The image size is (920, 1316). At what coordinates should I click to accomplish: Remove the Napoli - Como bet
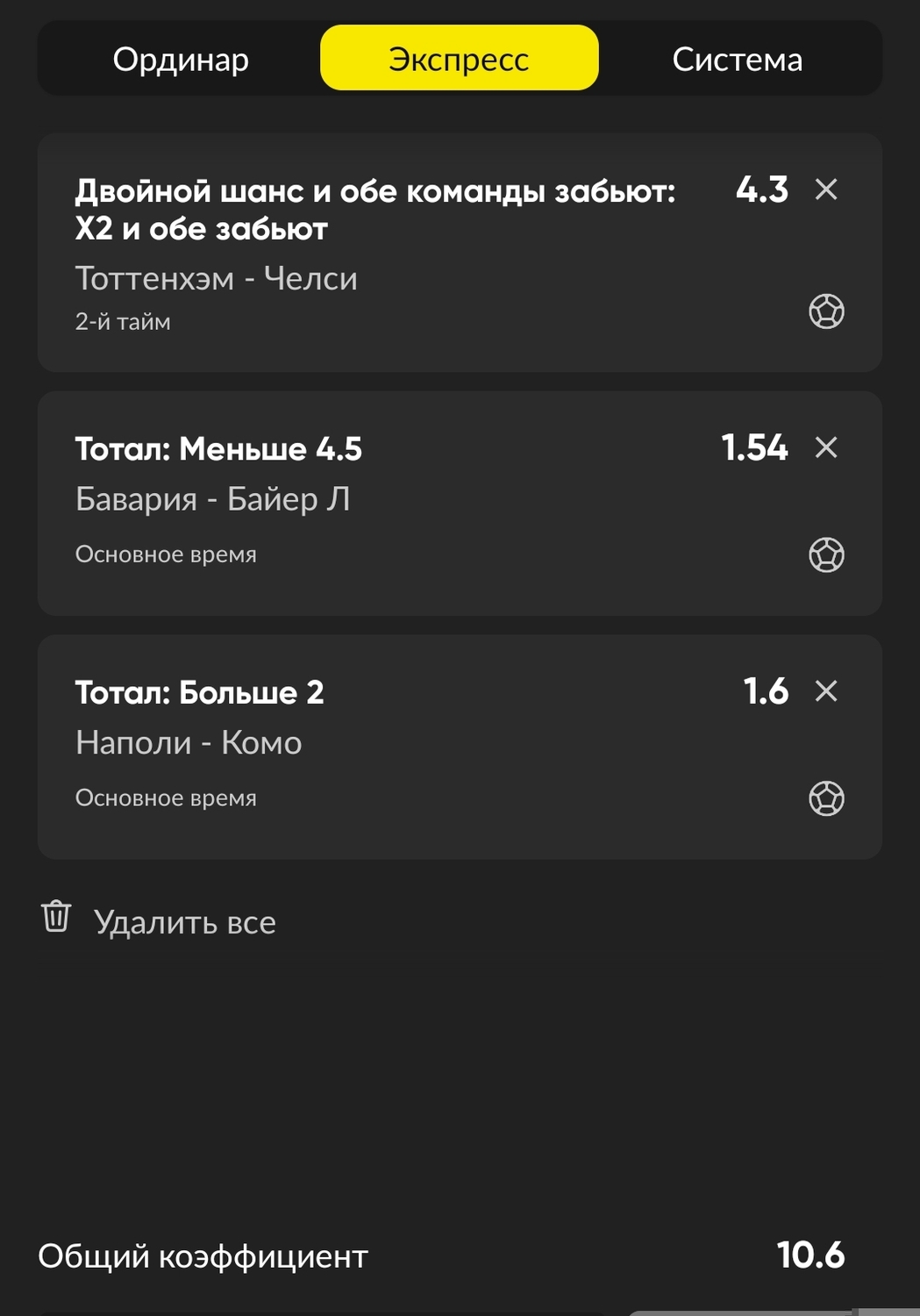coord(826,691)
